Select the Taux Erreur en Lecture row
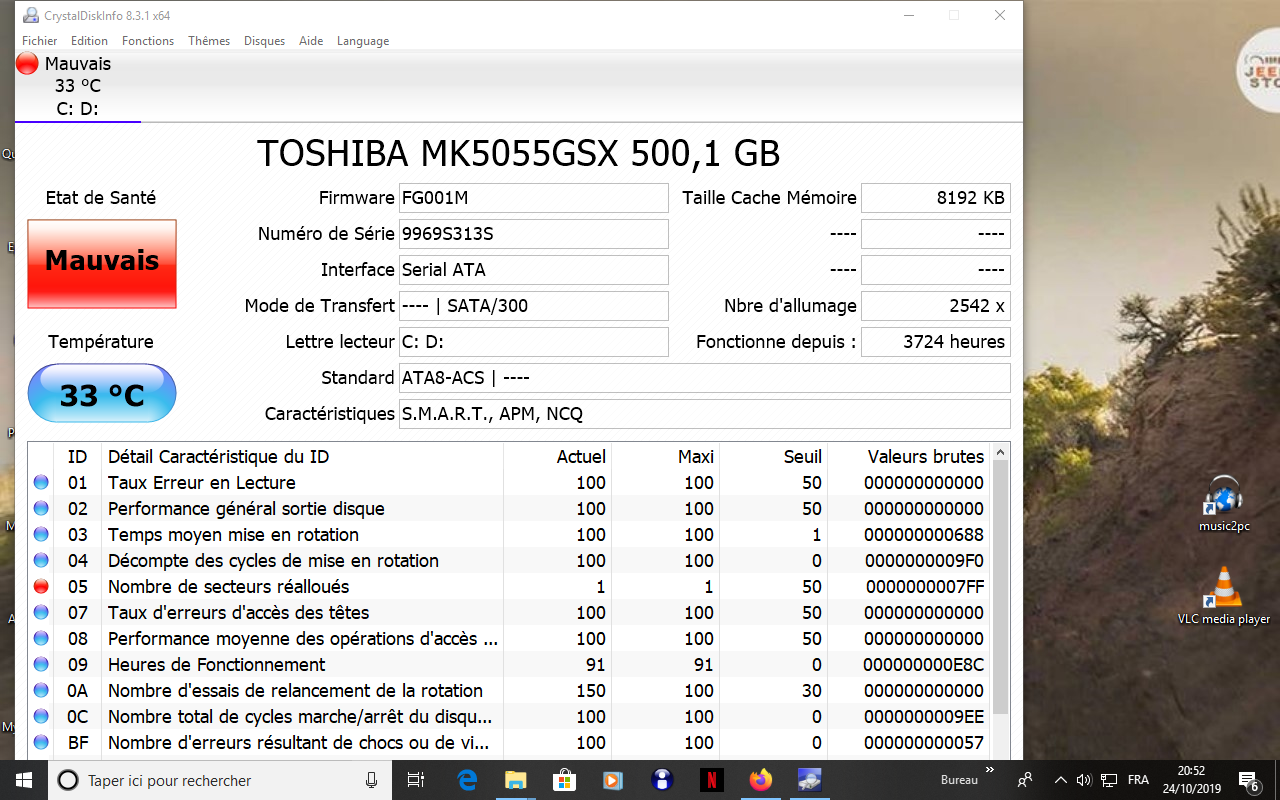Viewport: 1280px width, 800px height. (x=509, y=483)
